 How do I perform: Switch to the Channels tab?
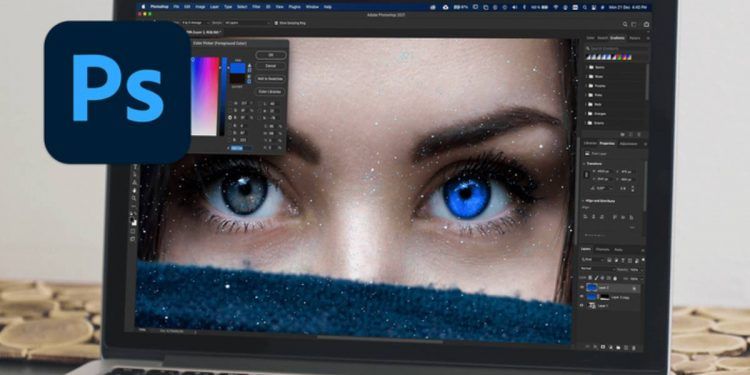coord(603,250)
